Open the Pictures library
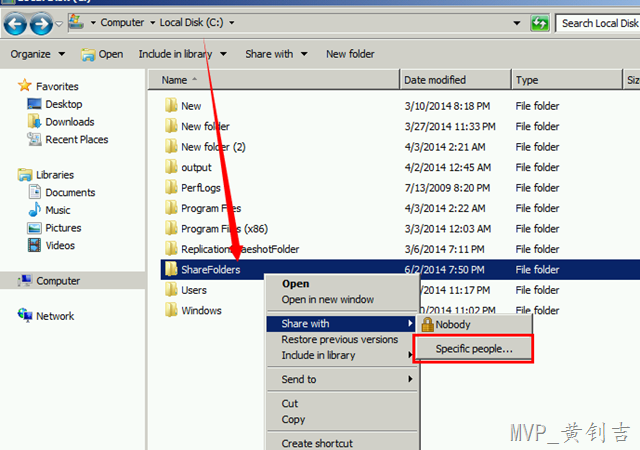The height and width of the screenshot is (450, 640). [63, 227]
